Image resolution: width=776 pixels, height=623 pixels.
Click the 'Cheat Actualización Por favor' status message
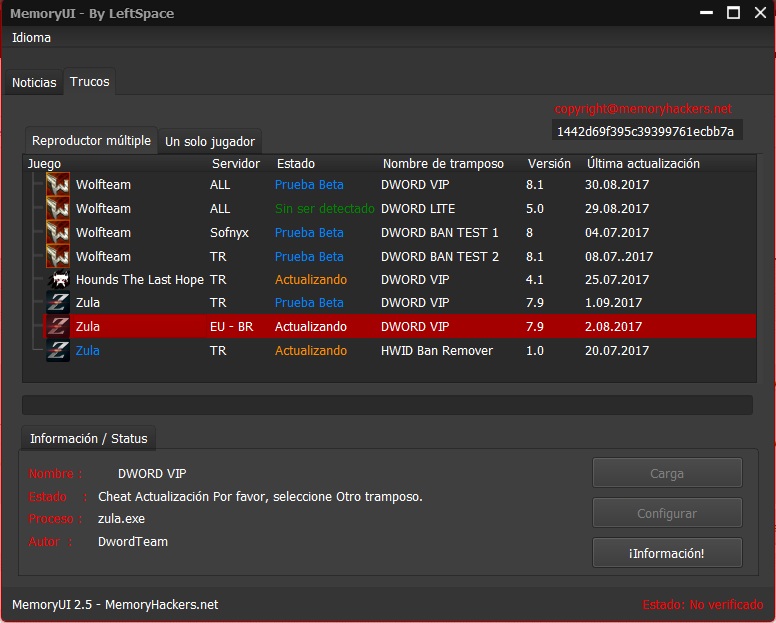pos(260,496)
